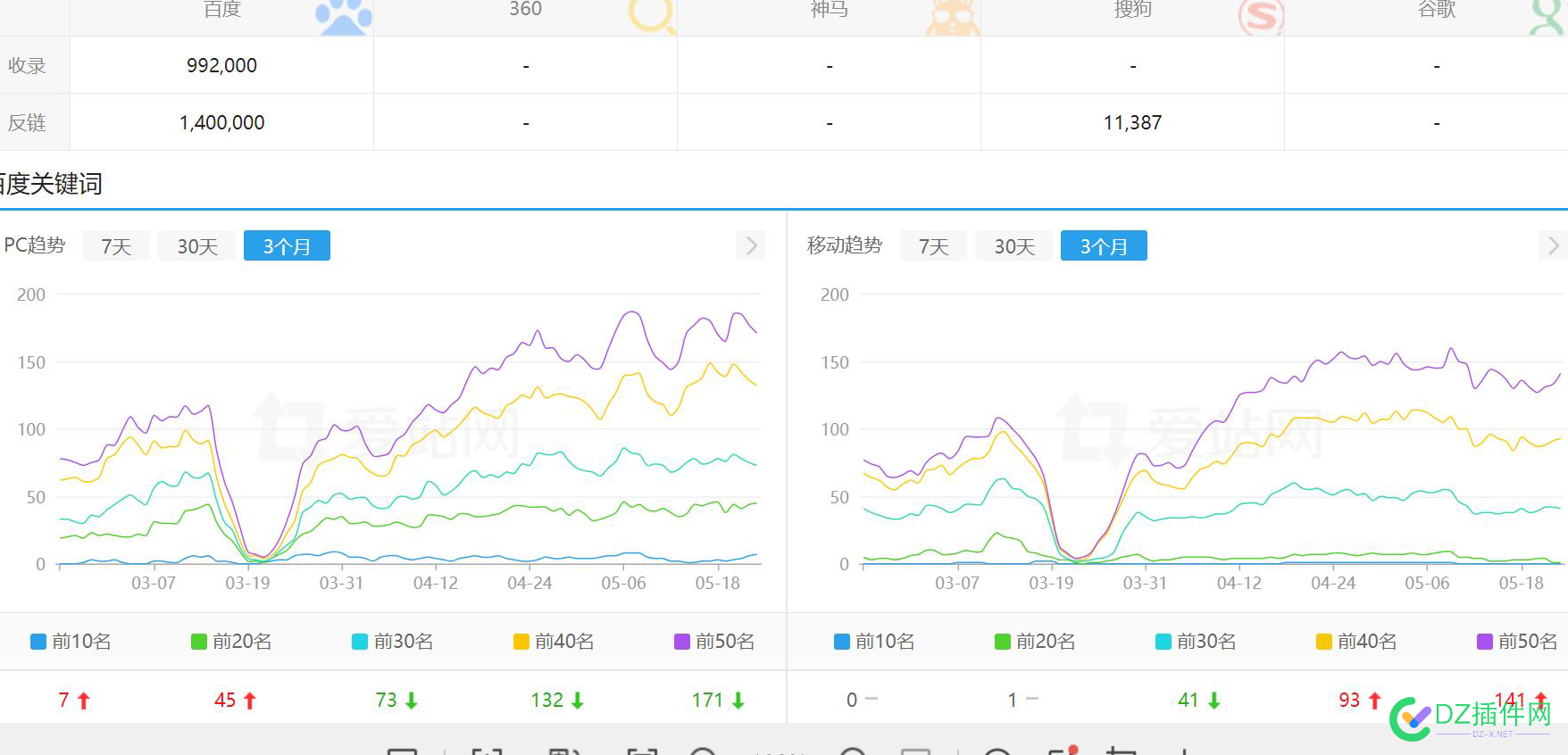Toggle 前20名 series in PC chart legend
1568x755 pixels.
231,642
